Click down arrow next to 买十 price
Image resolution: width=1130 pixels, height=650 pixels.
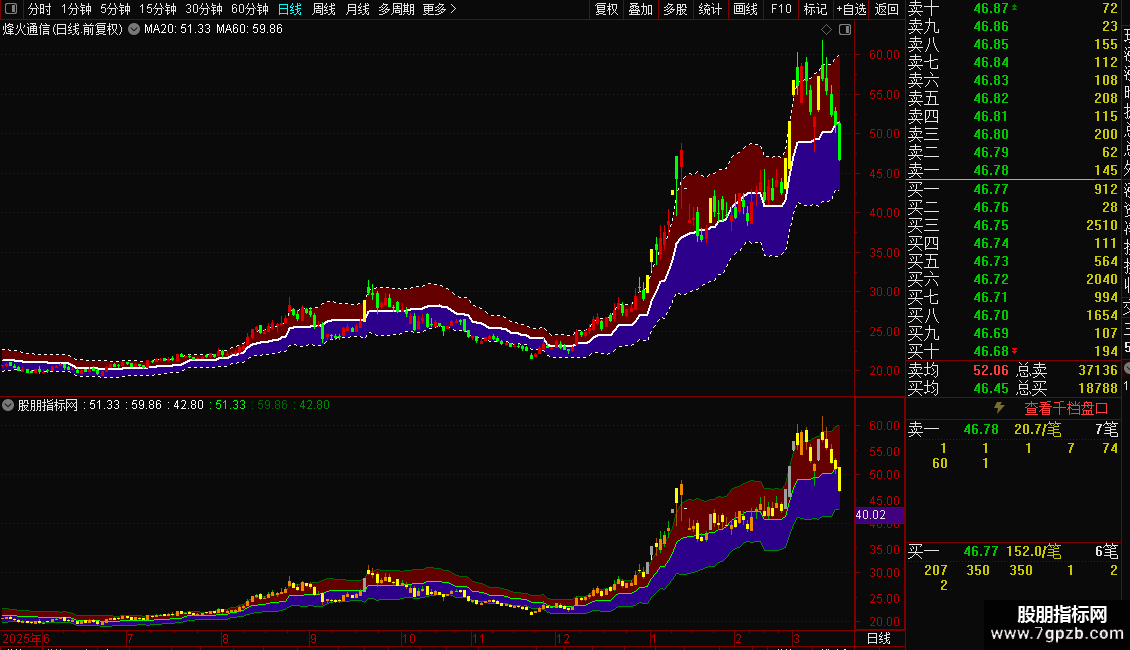[x=1015, y=351]
